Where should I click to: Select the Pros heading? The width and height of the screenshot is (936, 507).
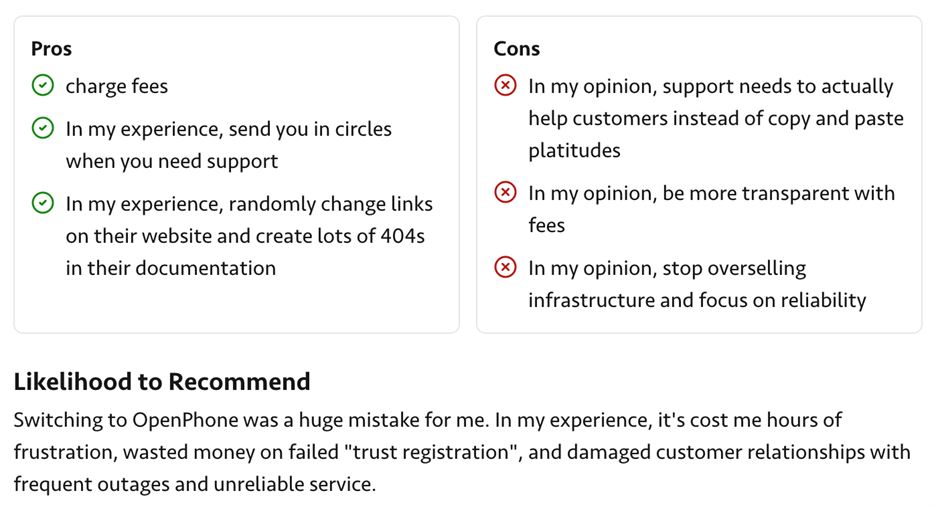51,48
